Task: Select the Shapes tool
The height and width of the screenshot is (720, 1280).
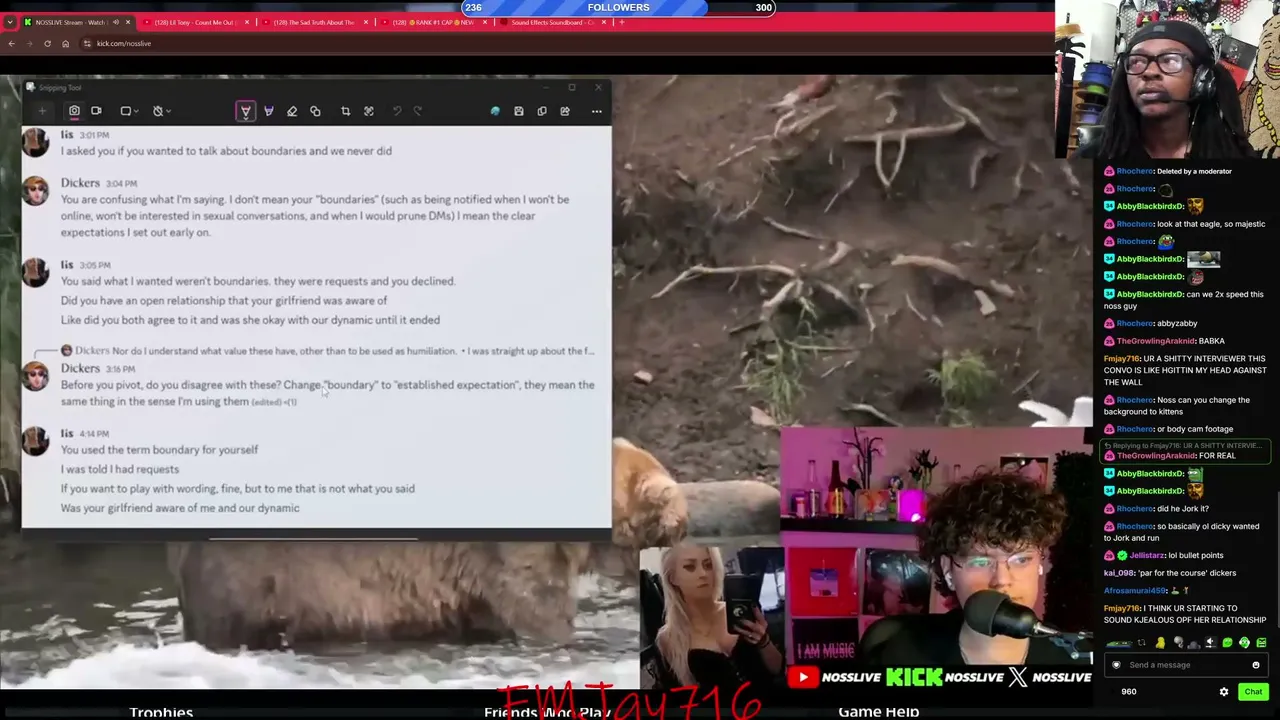Action: (315, 111)
